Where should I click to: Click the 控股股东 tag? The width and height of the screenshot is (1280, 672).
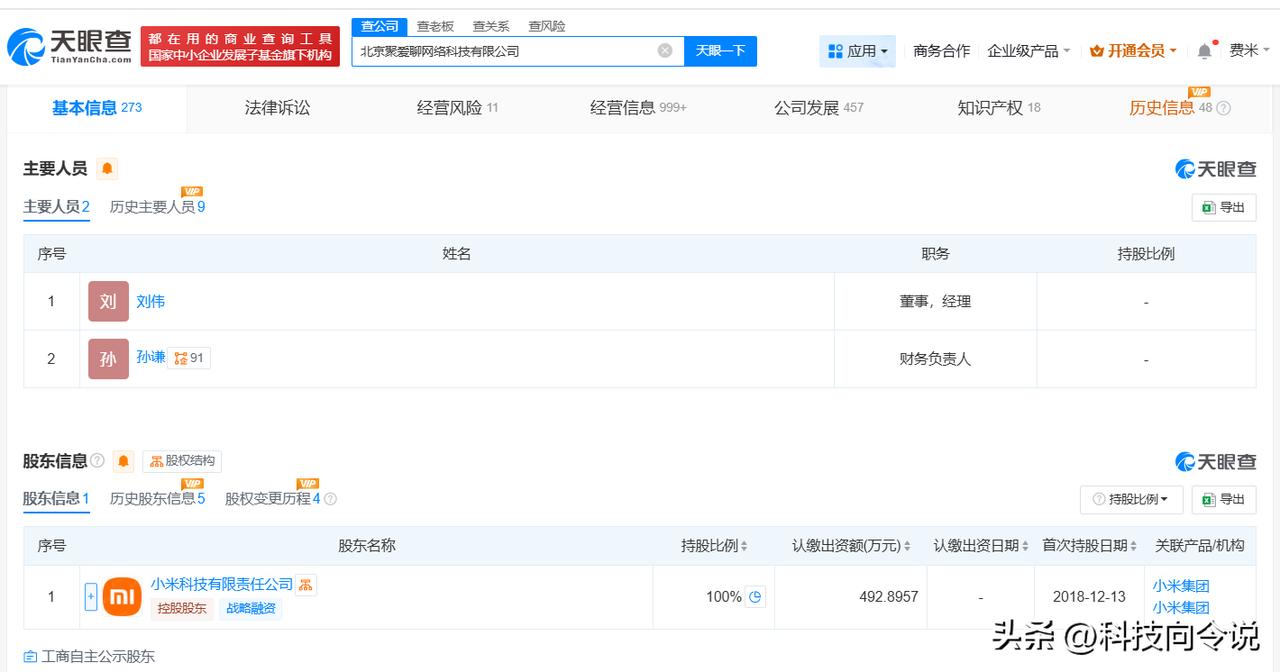coord(181,608)
